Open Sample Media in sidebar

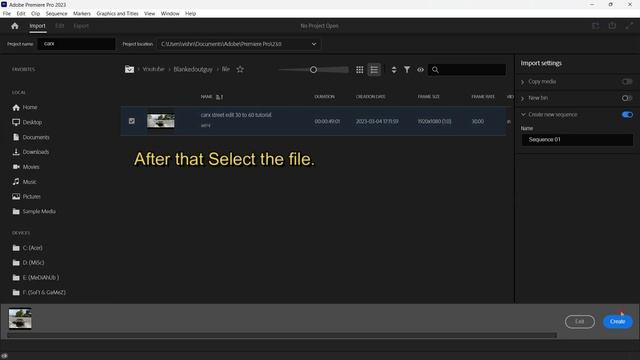point(34,211)
